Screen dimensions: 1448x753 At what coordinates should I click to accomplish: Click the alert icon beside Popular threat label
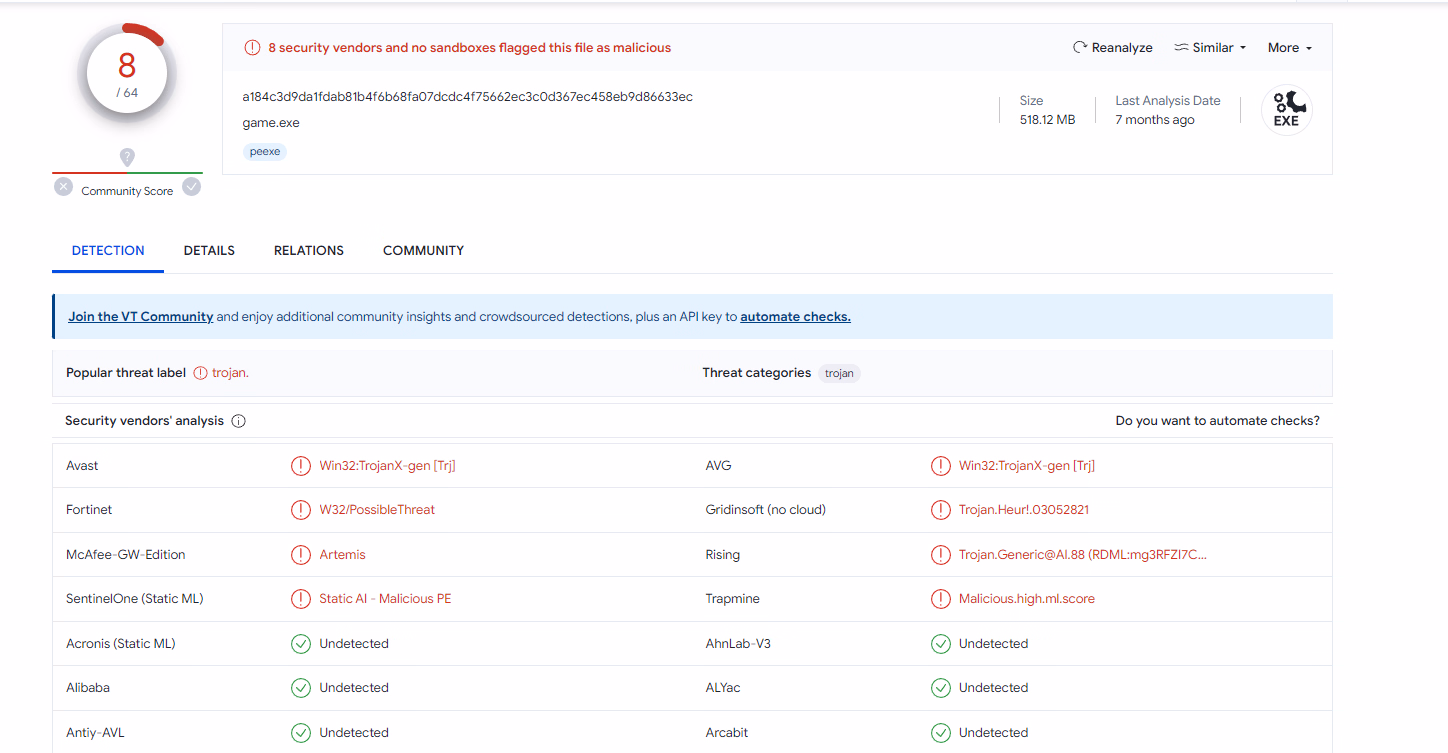200,373
